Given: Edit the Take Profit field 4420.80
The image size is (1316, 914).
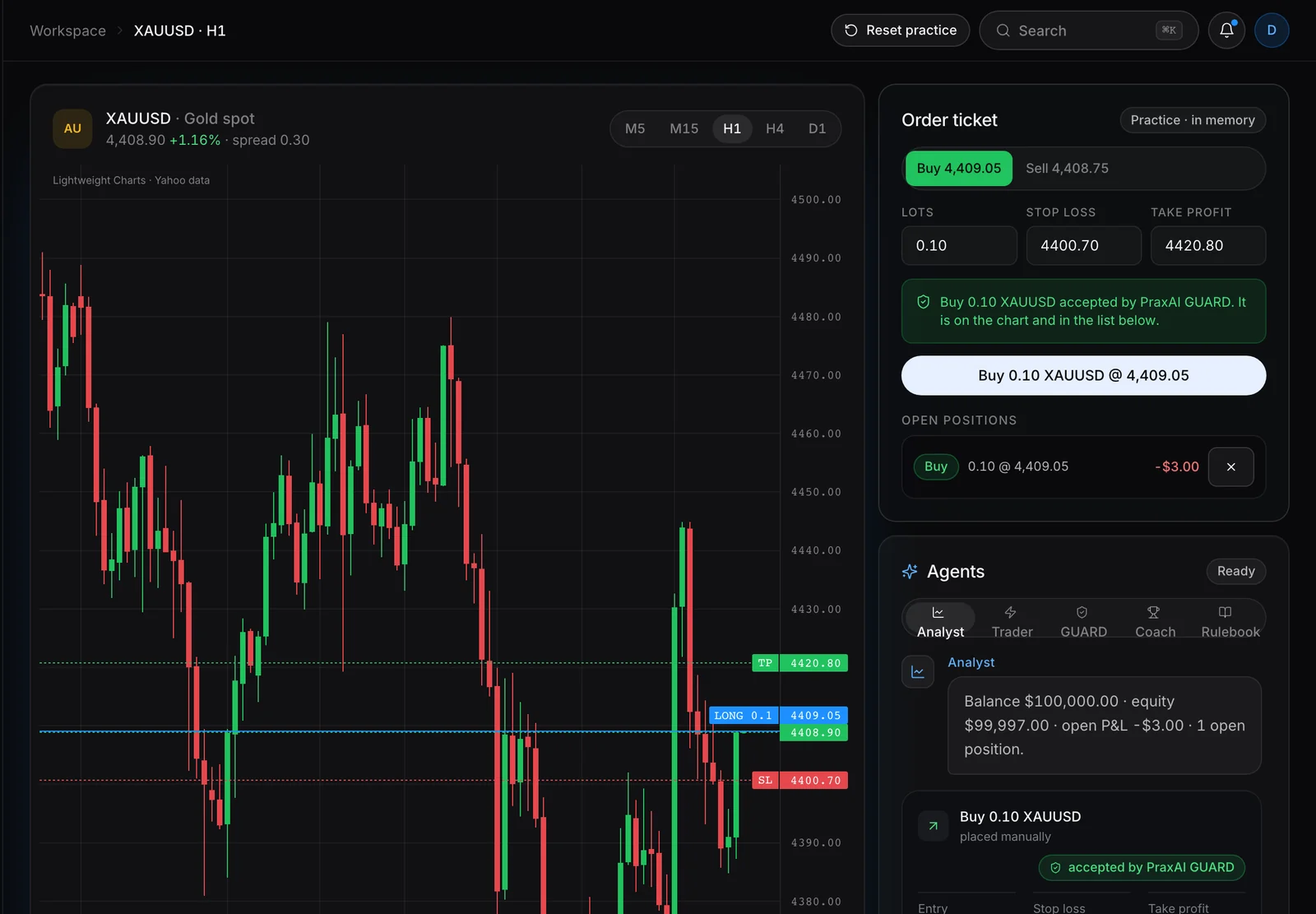Looking at the screenshot, I should (1207, 245).
